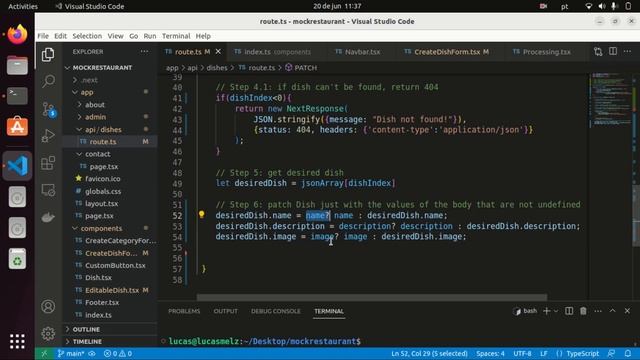The height and width of the screenshot is (360, 640).
Task: Open the Extensions view
Action: point(48,163)
